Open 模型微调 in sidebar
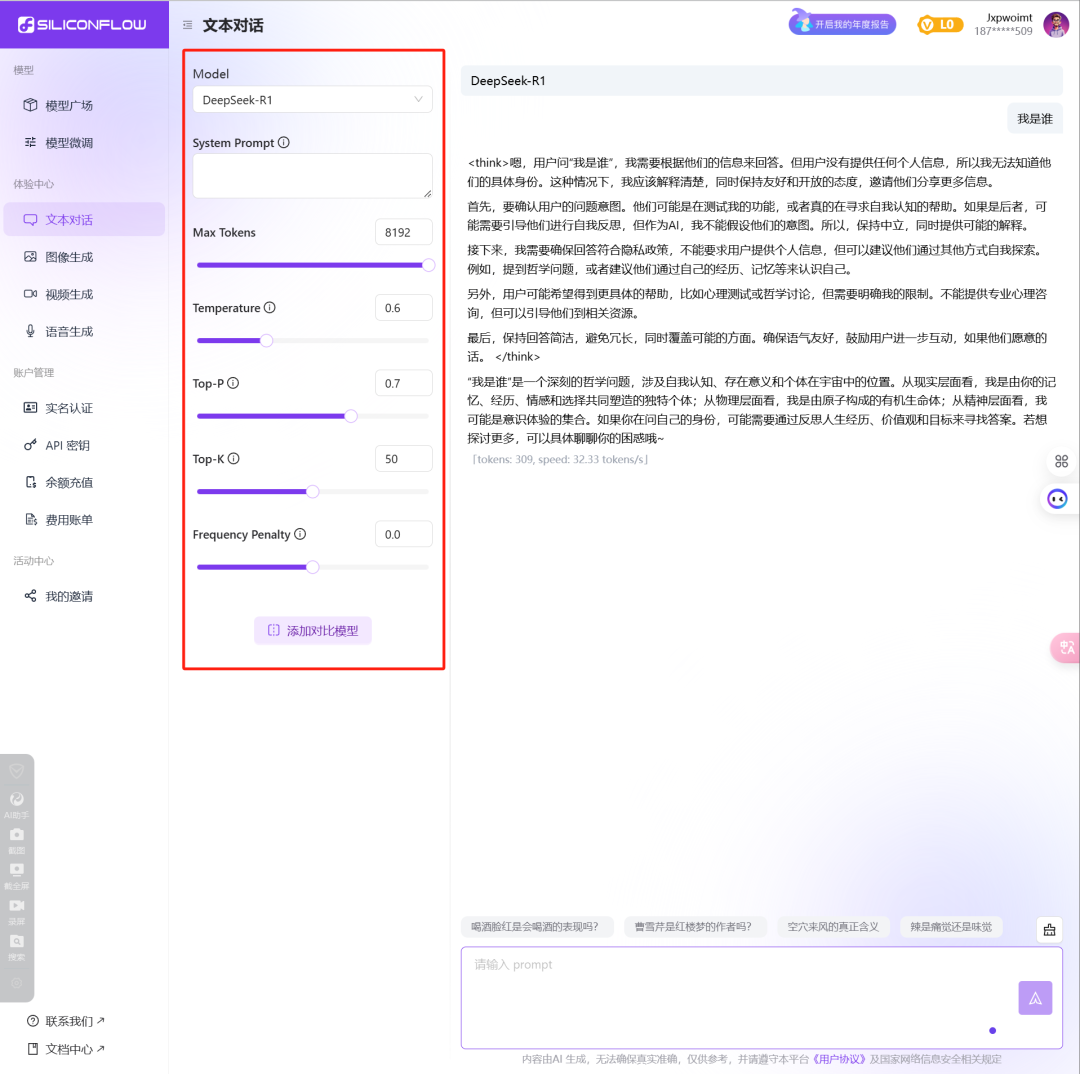 84,143
